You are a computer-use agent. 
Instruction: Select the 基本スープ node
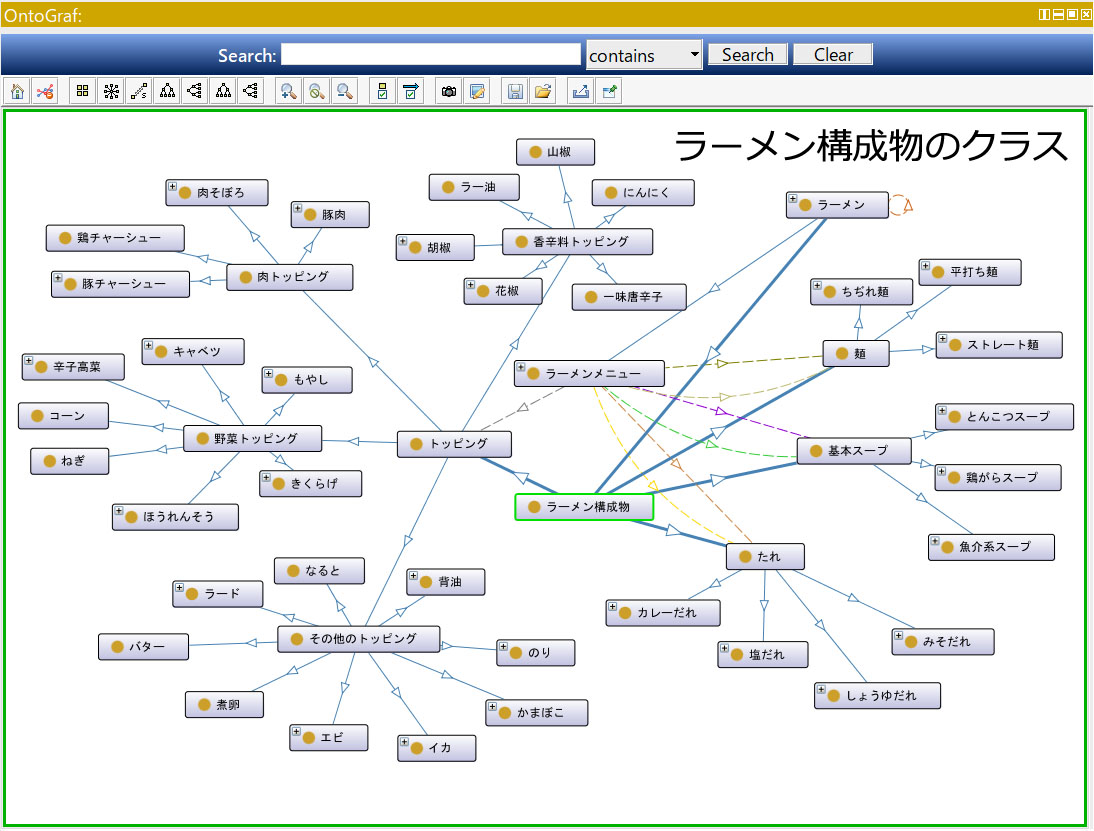point(854,451)
